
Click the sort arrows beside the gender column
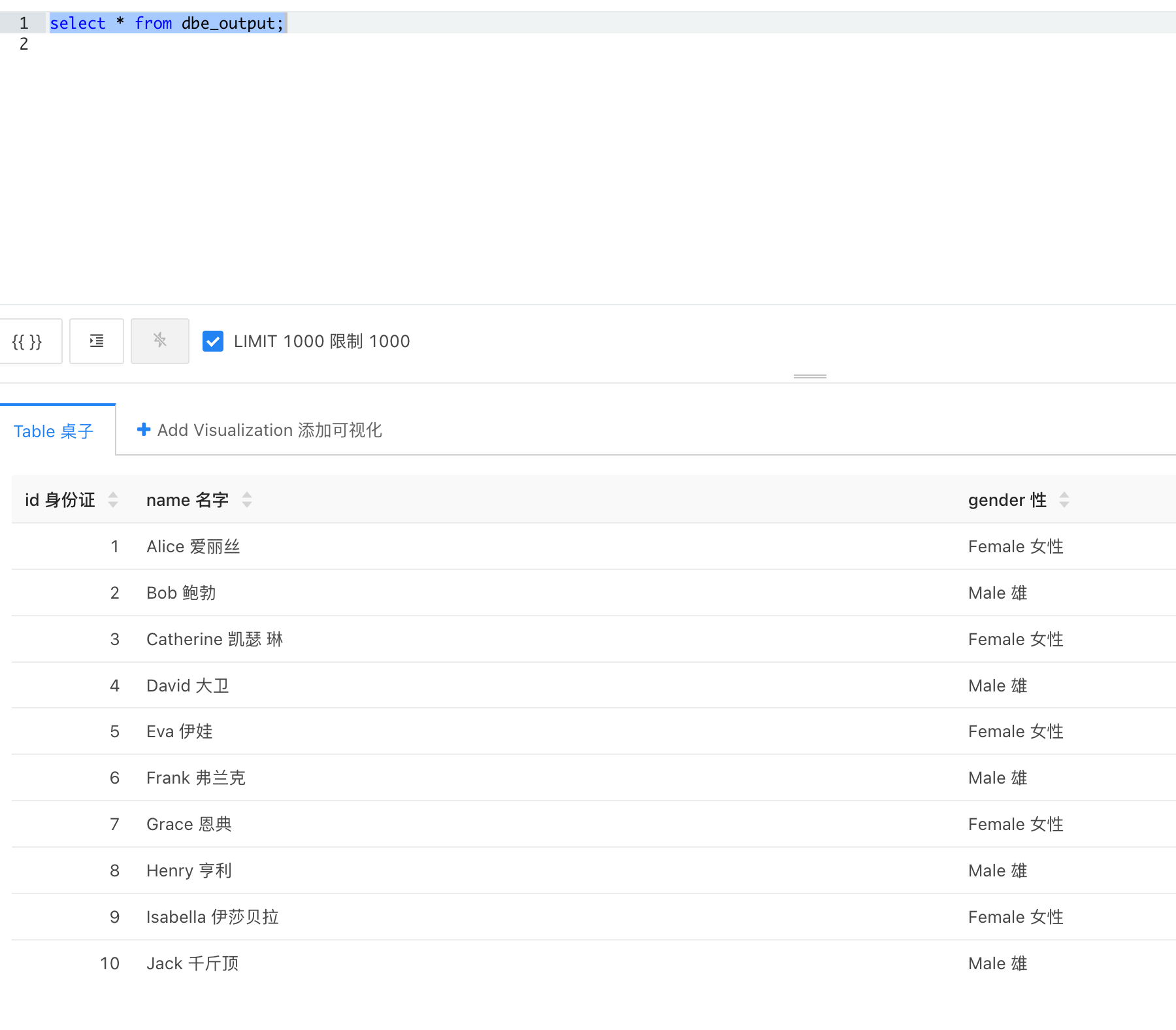point(1064,500)
